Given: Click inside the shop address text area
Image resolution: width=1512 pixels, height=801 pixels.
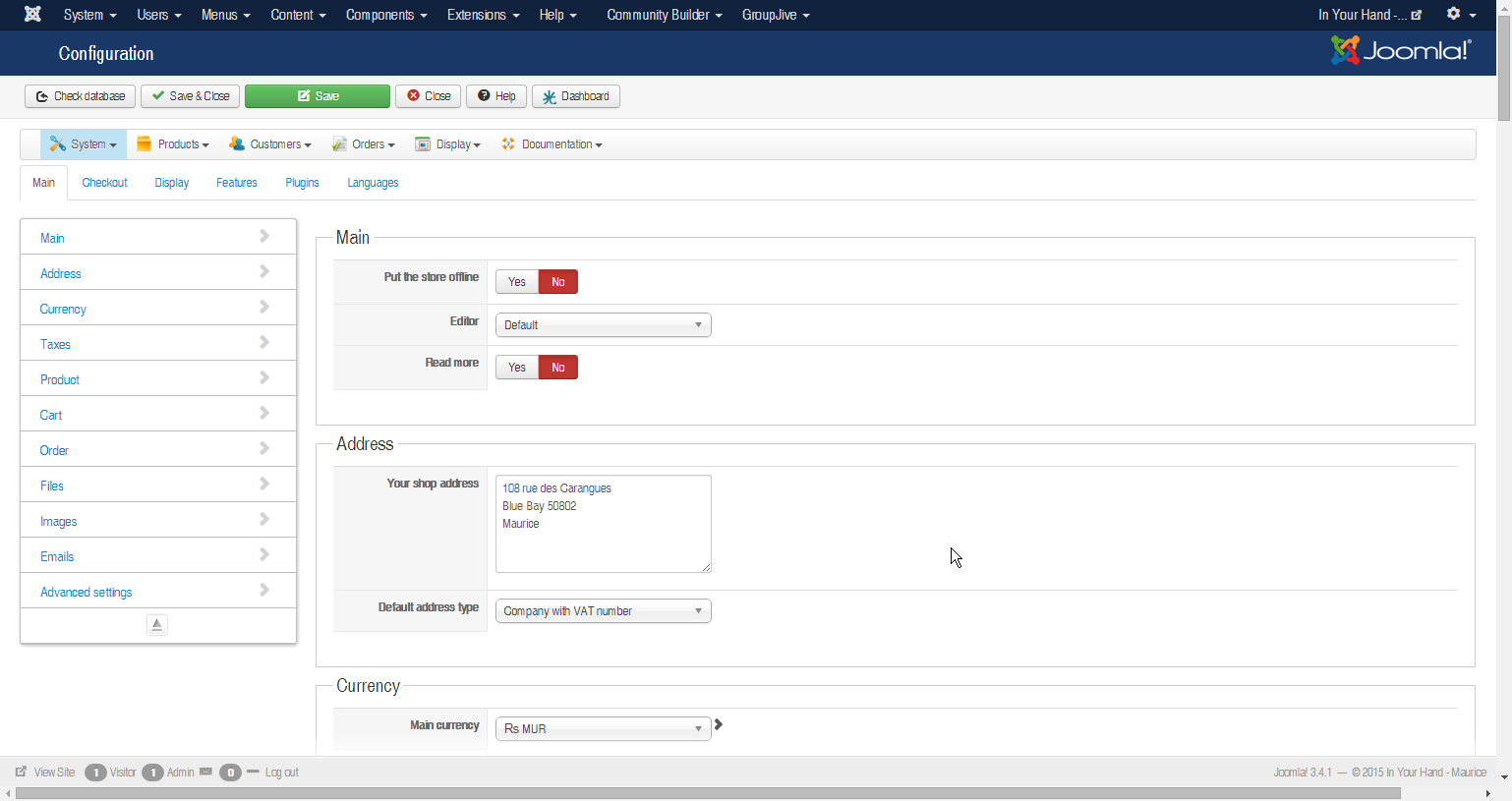Looking at the screenshot, I should [x=604, y=524].
